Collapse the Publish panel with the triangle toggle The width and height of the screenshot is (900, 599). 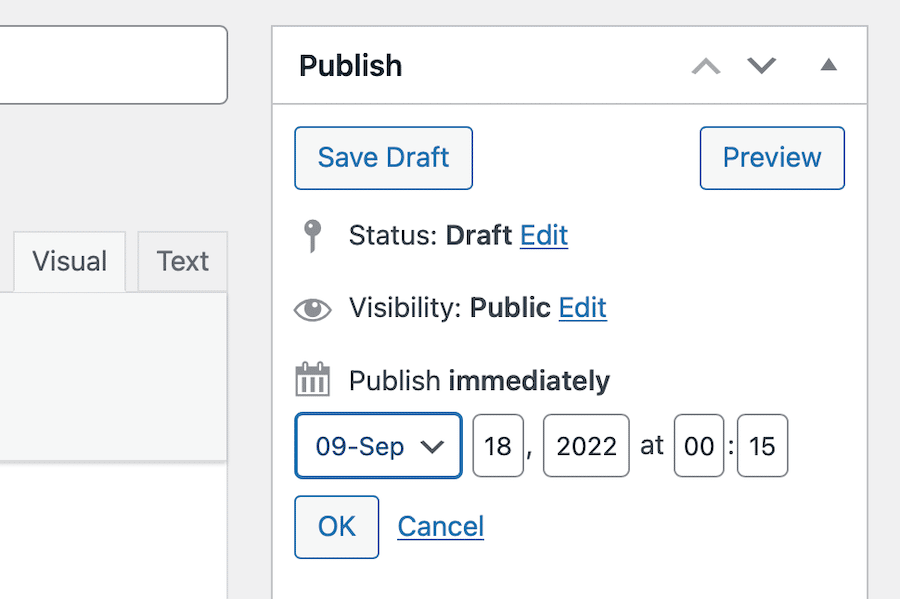pyautogui.click(x=828, y=66)
